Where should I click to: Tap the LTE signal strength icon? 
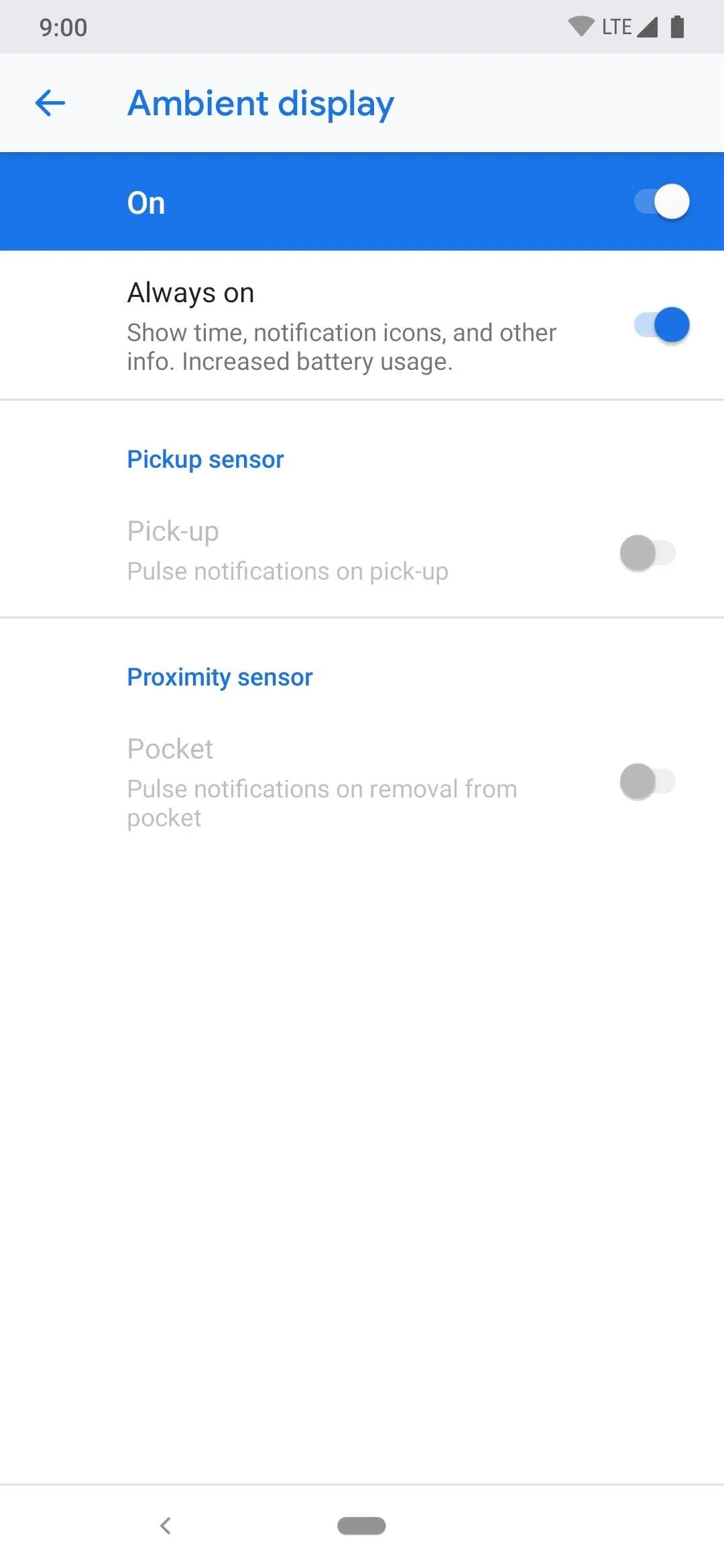647,27
